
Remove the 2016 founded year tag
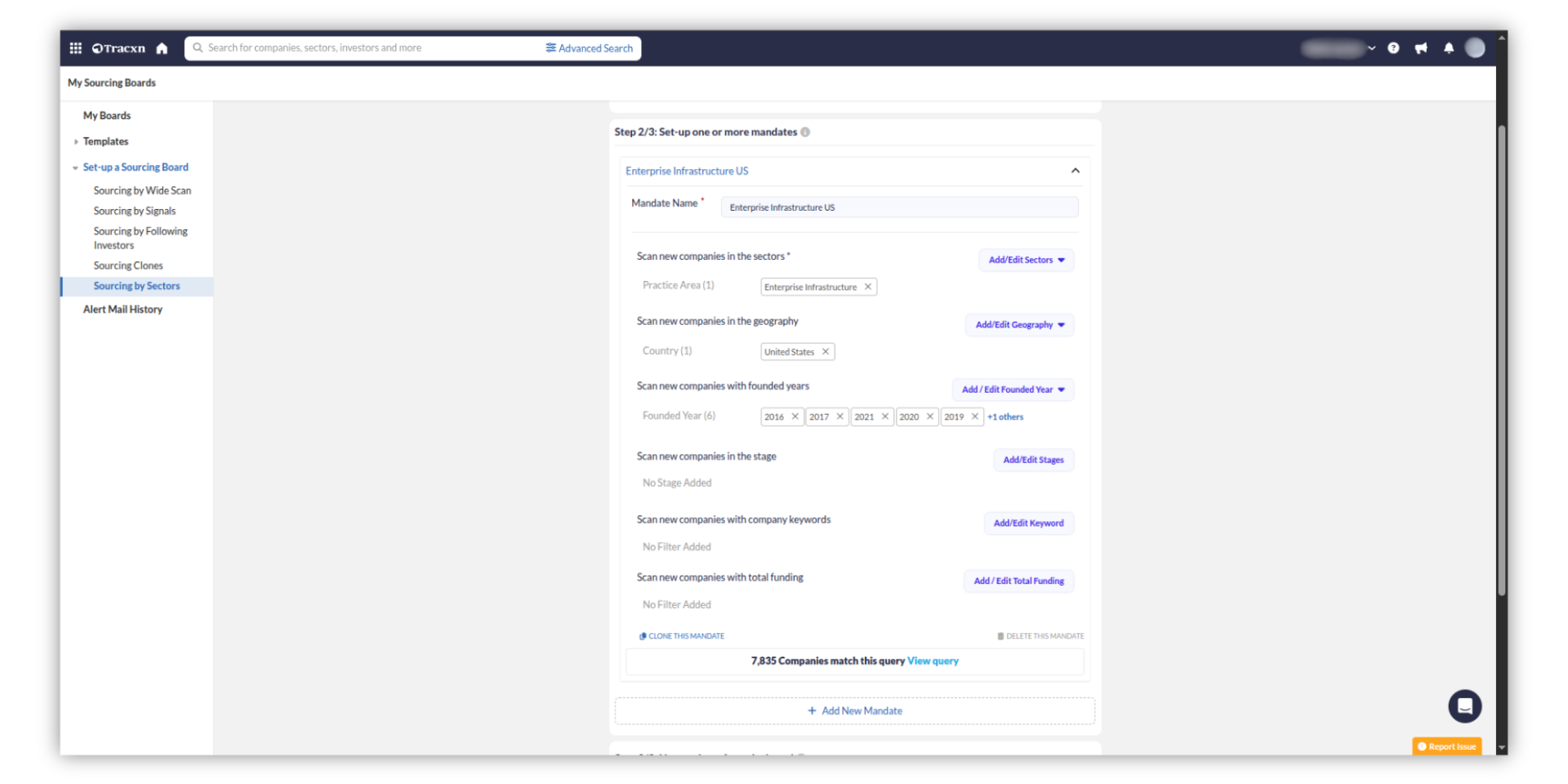click(x=795, y=416)
